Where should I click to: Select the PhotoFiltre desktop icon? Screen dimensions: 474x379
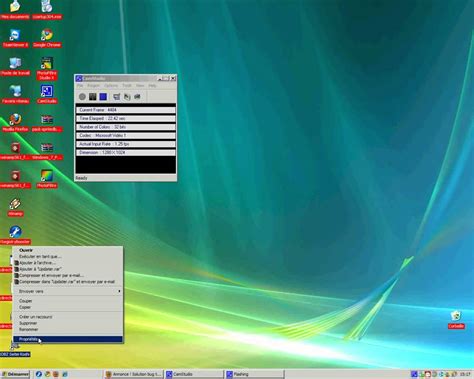[x=47, y=179]
